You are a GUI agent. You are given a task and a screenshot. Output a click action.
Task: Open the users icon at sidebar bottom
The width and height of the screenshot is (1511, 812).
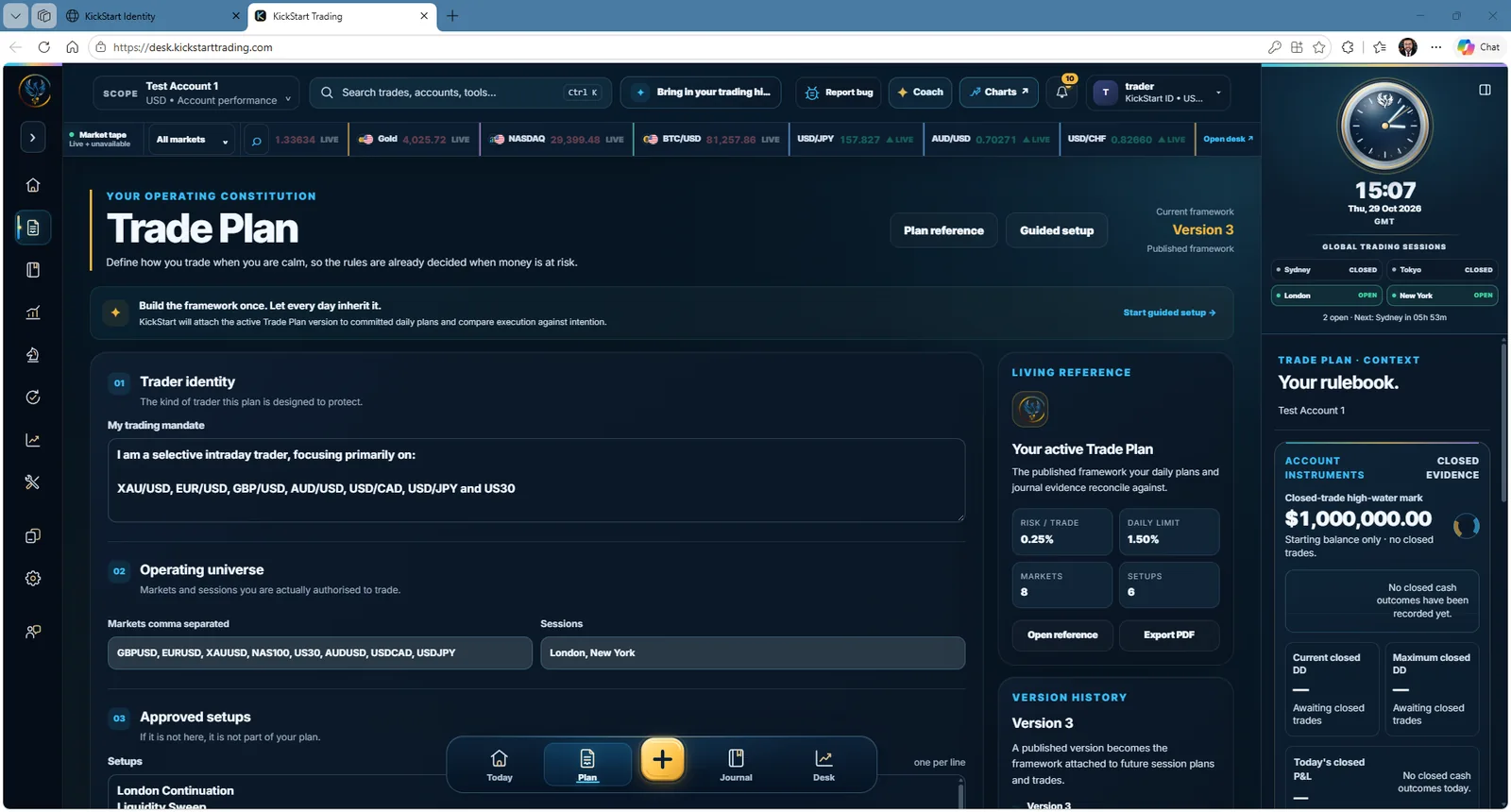point(33,632)
